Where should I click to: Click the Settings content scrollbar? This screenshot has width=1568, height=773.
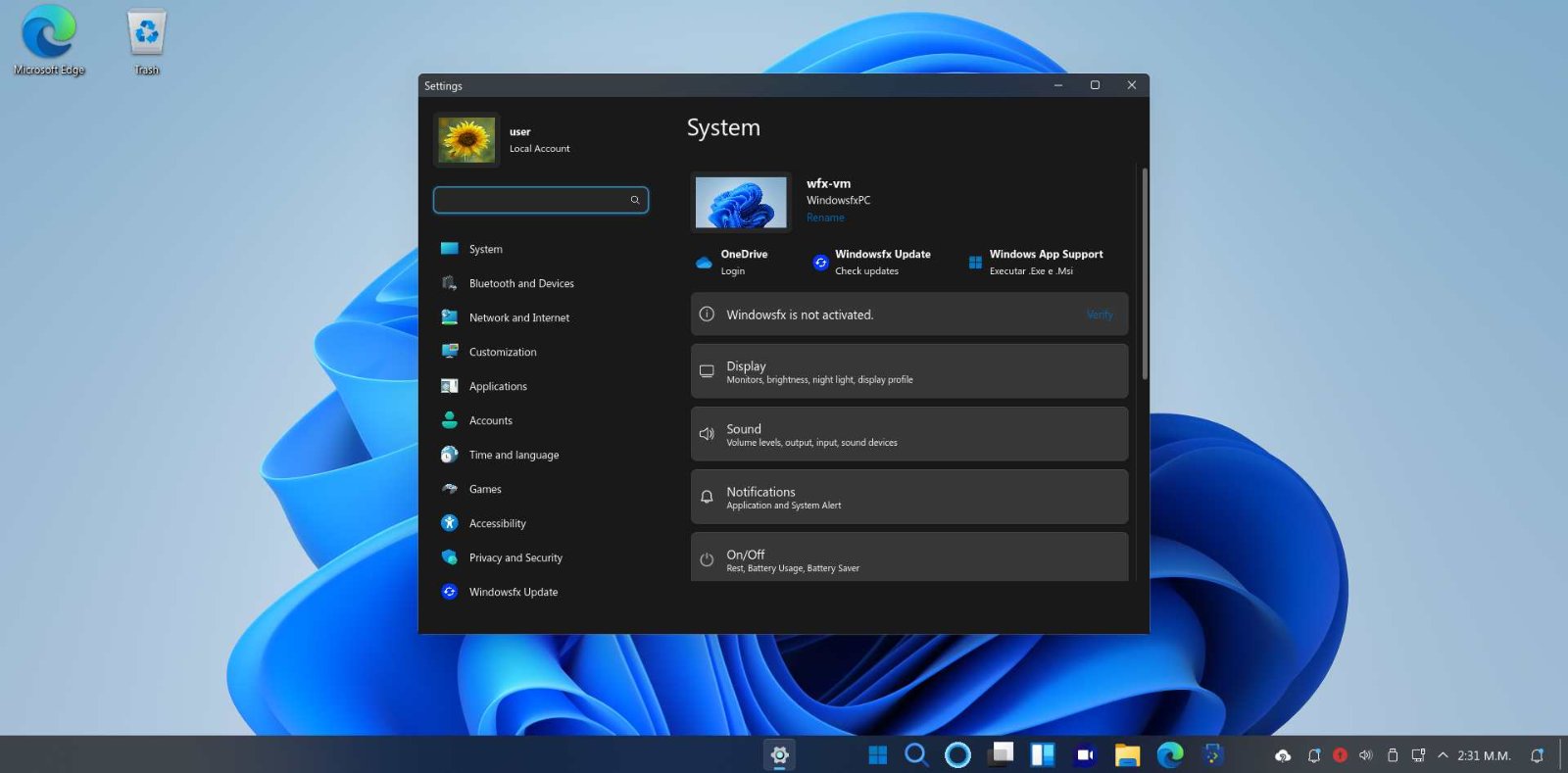pos(1144,274)
